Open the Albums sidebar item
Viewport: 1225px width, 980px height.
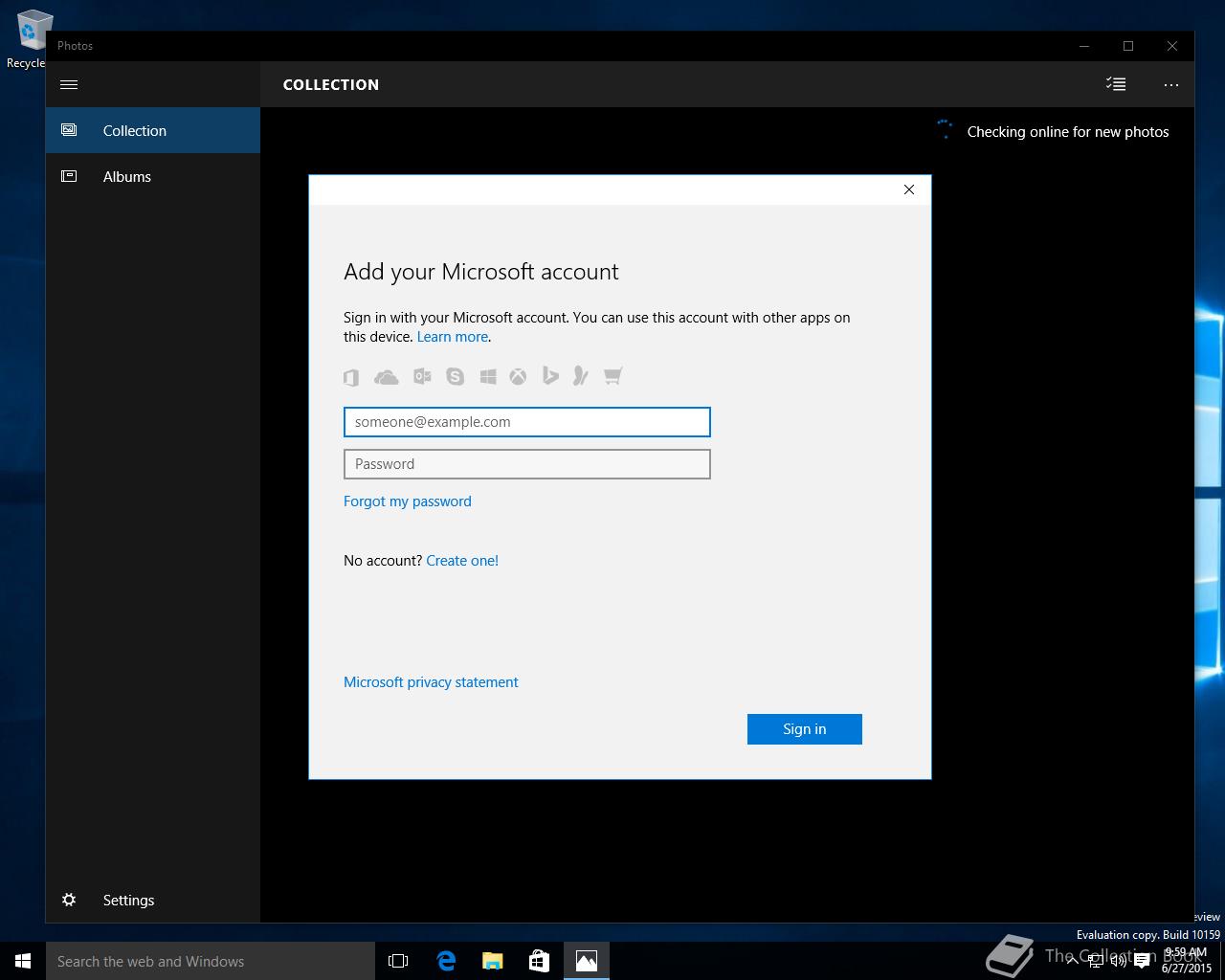pos(153,176)
